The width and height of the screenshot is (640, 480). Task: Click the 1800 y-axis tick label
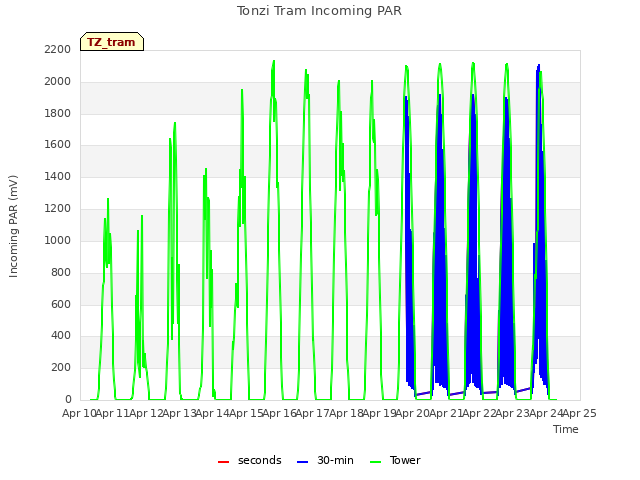point(58,113)
